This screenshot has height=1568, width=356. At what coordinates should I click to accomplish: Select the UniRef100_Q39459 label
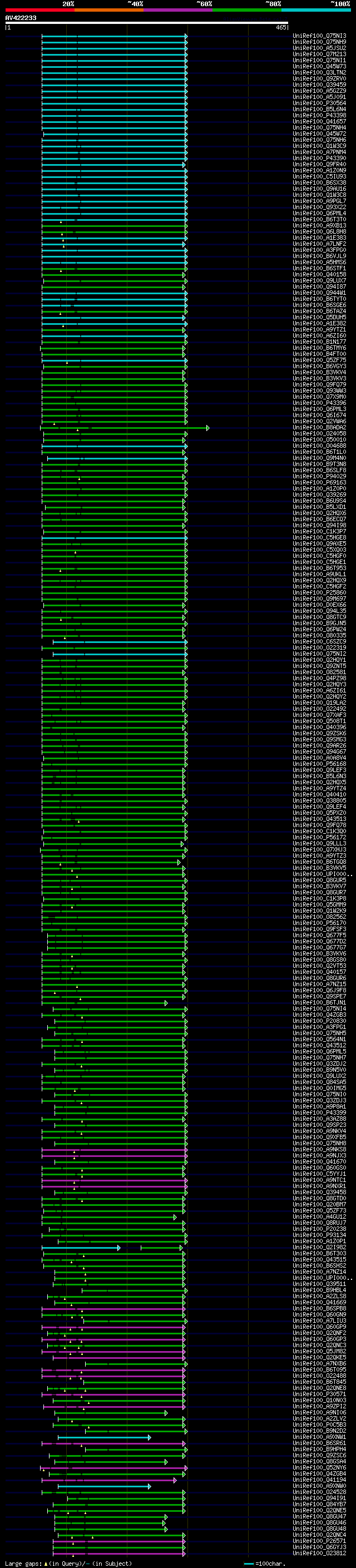[319, 85]
